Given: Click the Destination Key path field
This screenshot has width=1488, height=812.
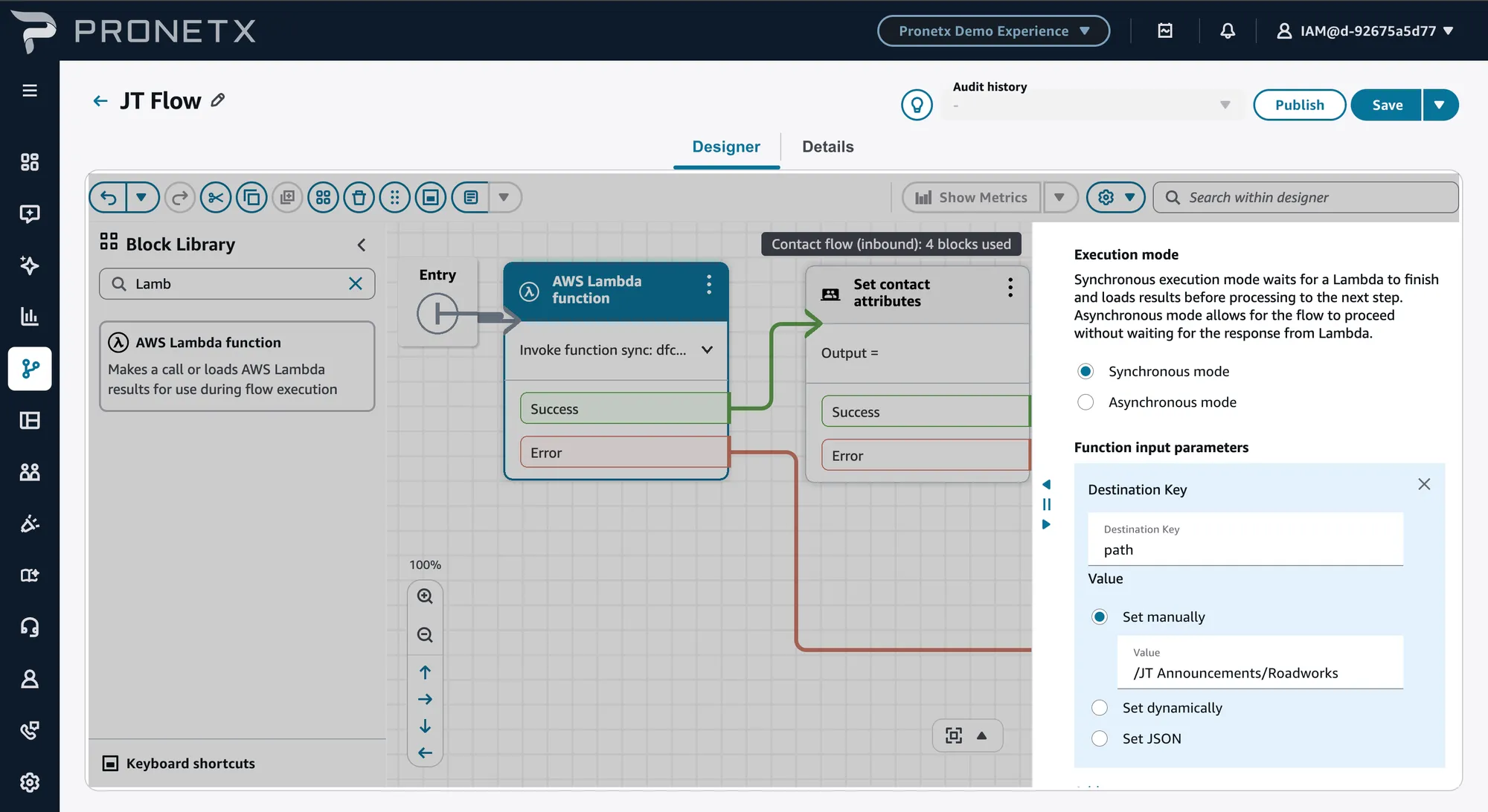Looking at the screenshot, I should (x=1245, y=540).
